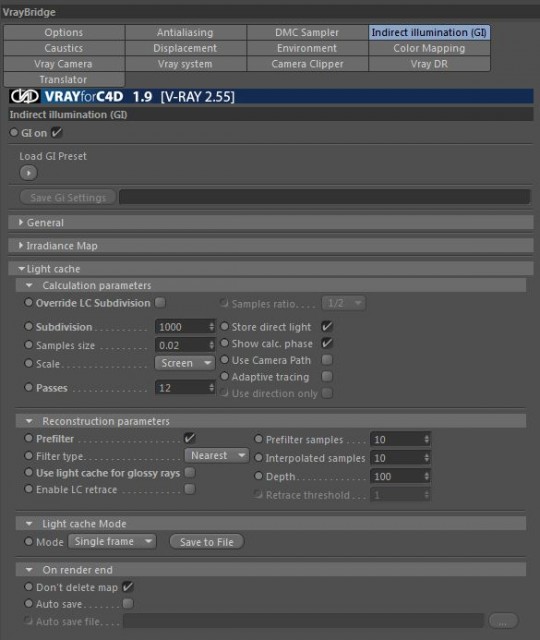Uncheck Store direct light

pyautogui.click(x=327, y=326)
